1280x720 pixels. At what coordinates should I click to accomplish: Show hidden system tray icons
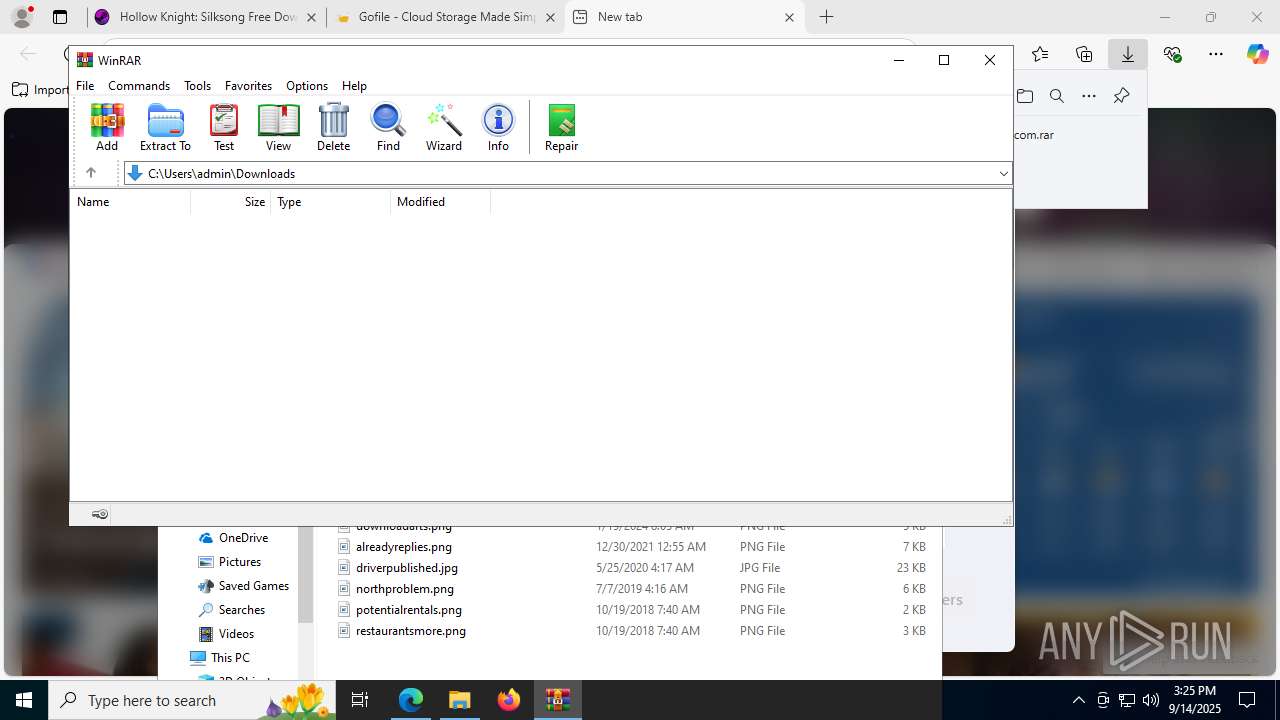click(x=1079, y=700)
